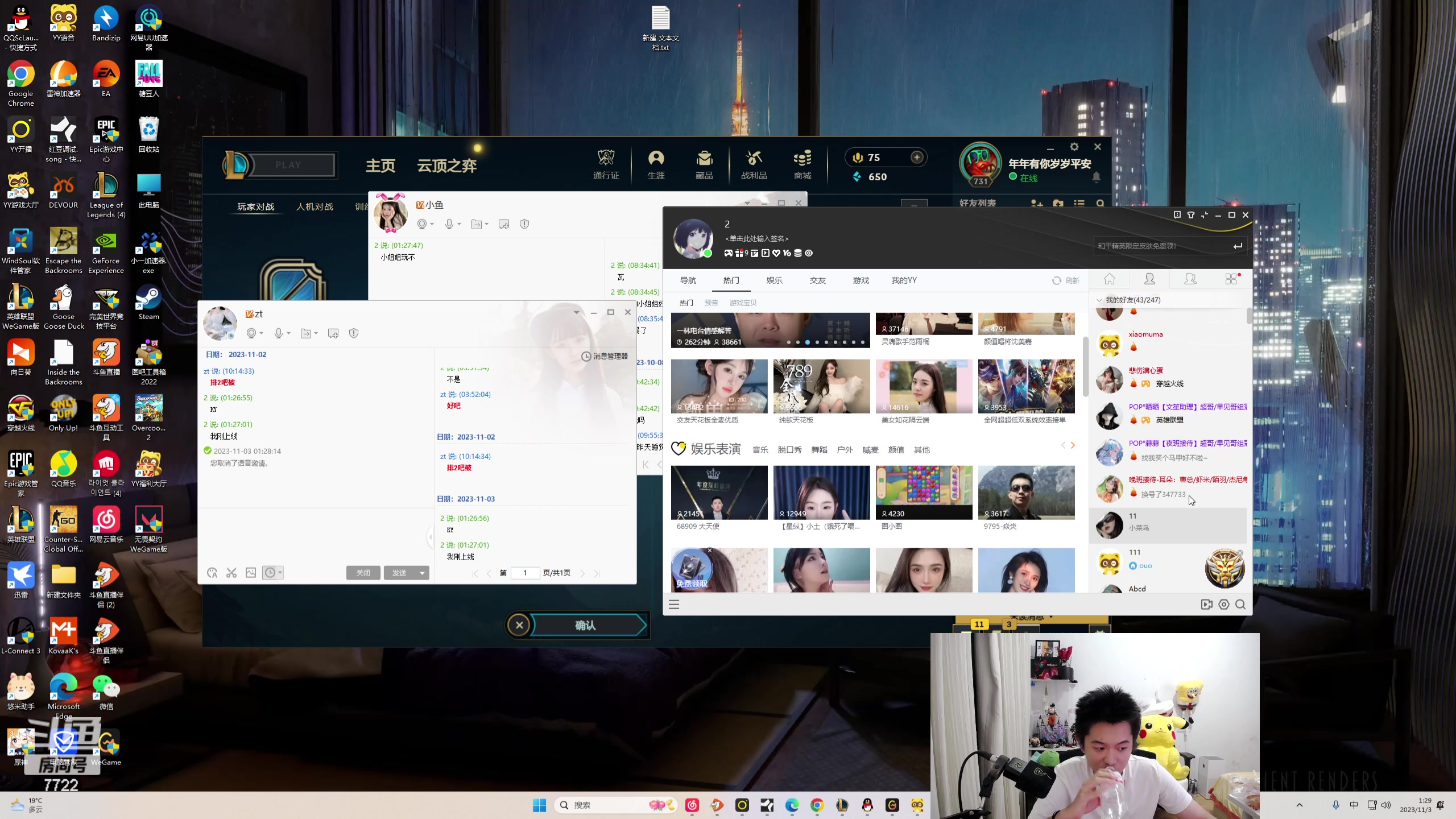1456x819 pixels.
Task: Toggle the 中 input method indicator in system tray
Action: (1354, 805)
